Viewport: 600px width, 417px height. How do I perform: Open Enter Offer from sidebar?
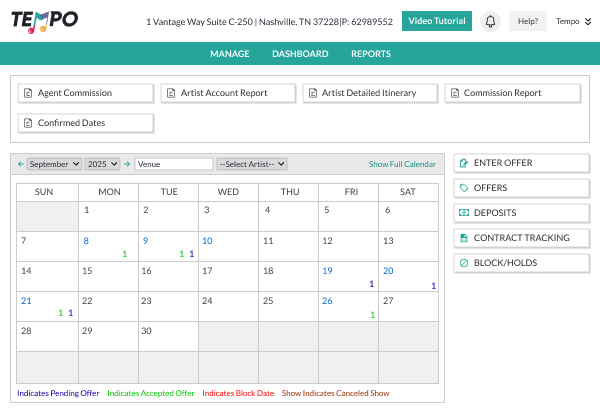point(521,163)
